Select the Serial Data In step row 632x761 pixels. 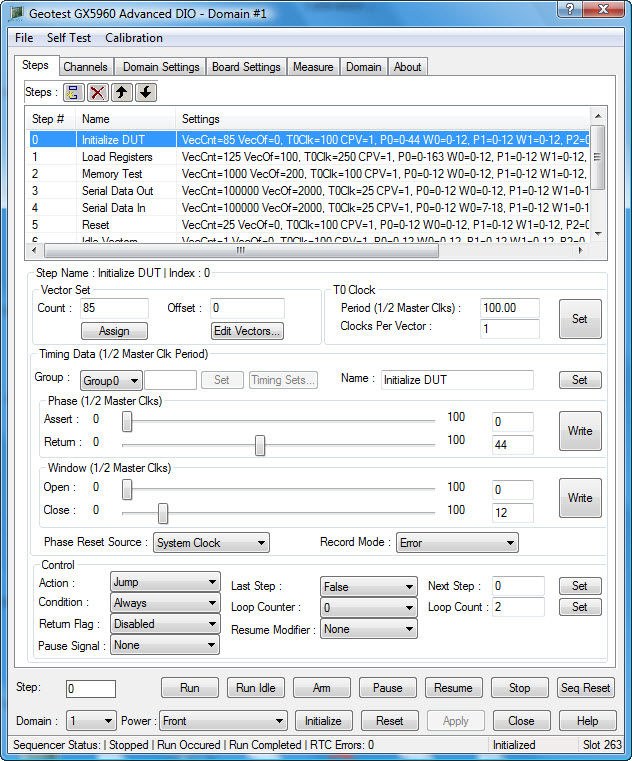309,208
